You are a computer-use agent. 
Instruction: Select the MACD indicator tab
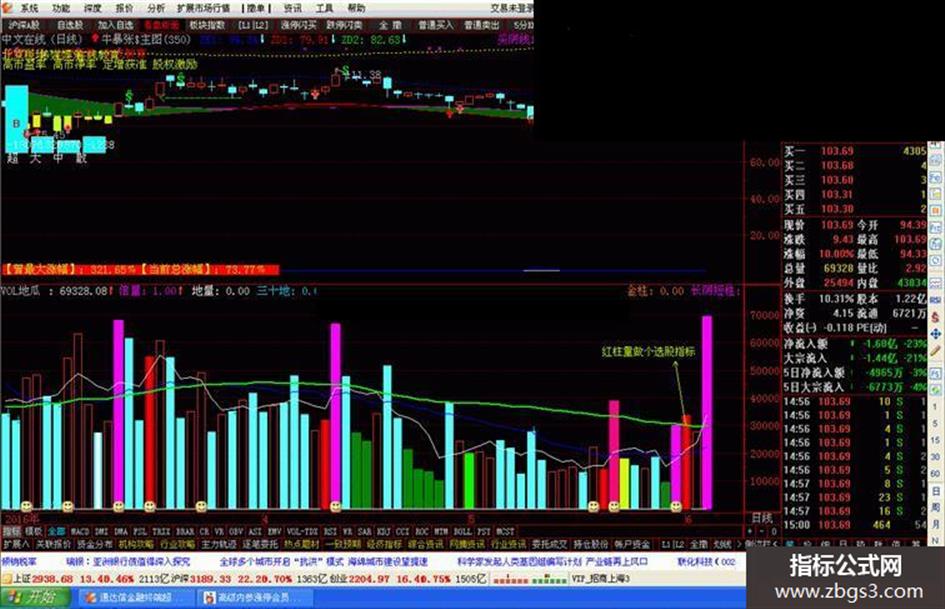pyautogui.click(x=80, y=531)
